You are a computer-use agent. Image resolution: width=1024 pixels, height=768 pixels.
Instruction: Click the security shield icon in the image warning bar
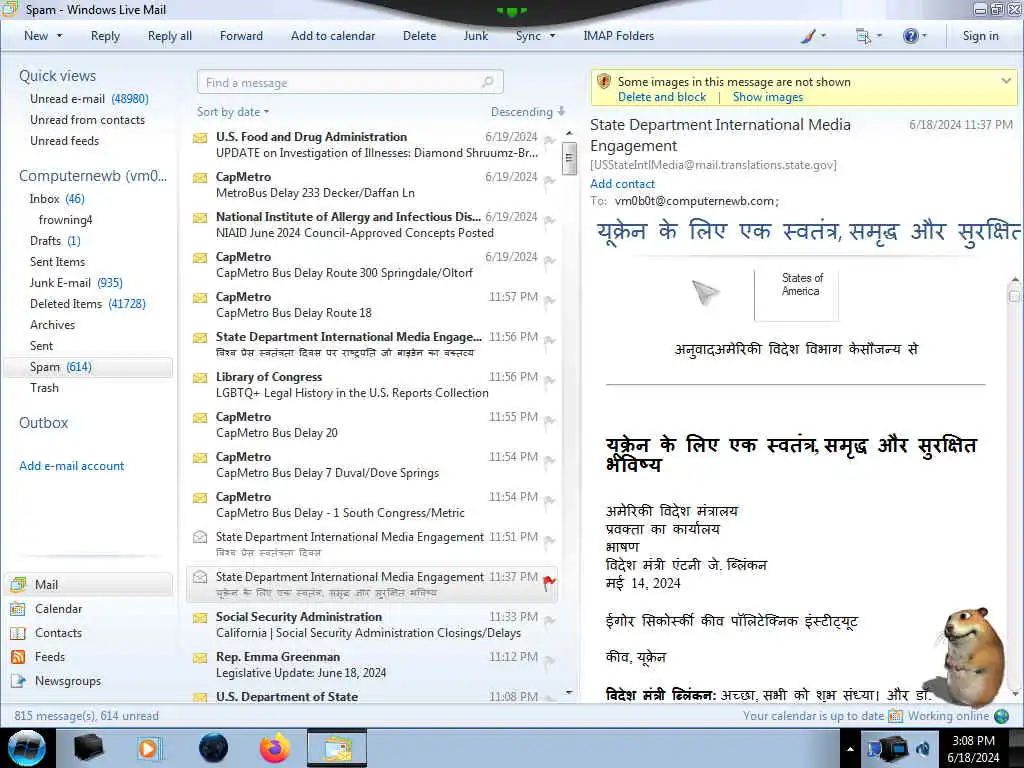pos(603,82)
